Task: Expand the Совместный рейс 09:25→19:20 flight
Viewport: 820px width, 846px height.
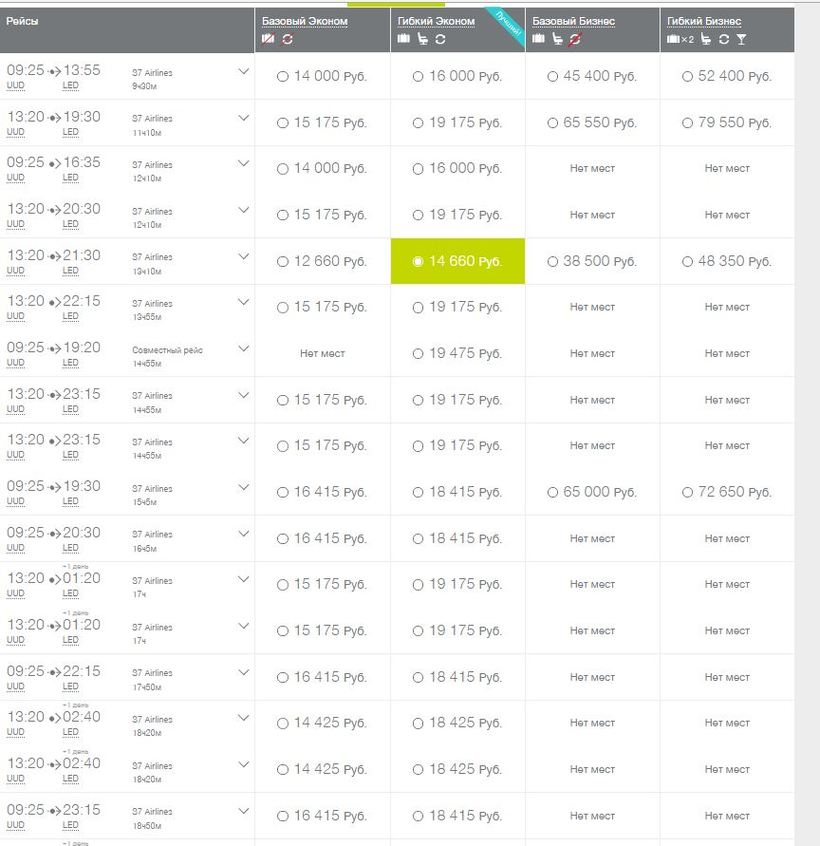Action: [x=244, y=348]
